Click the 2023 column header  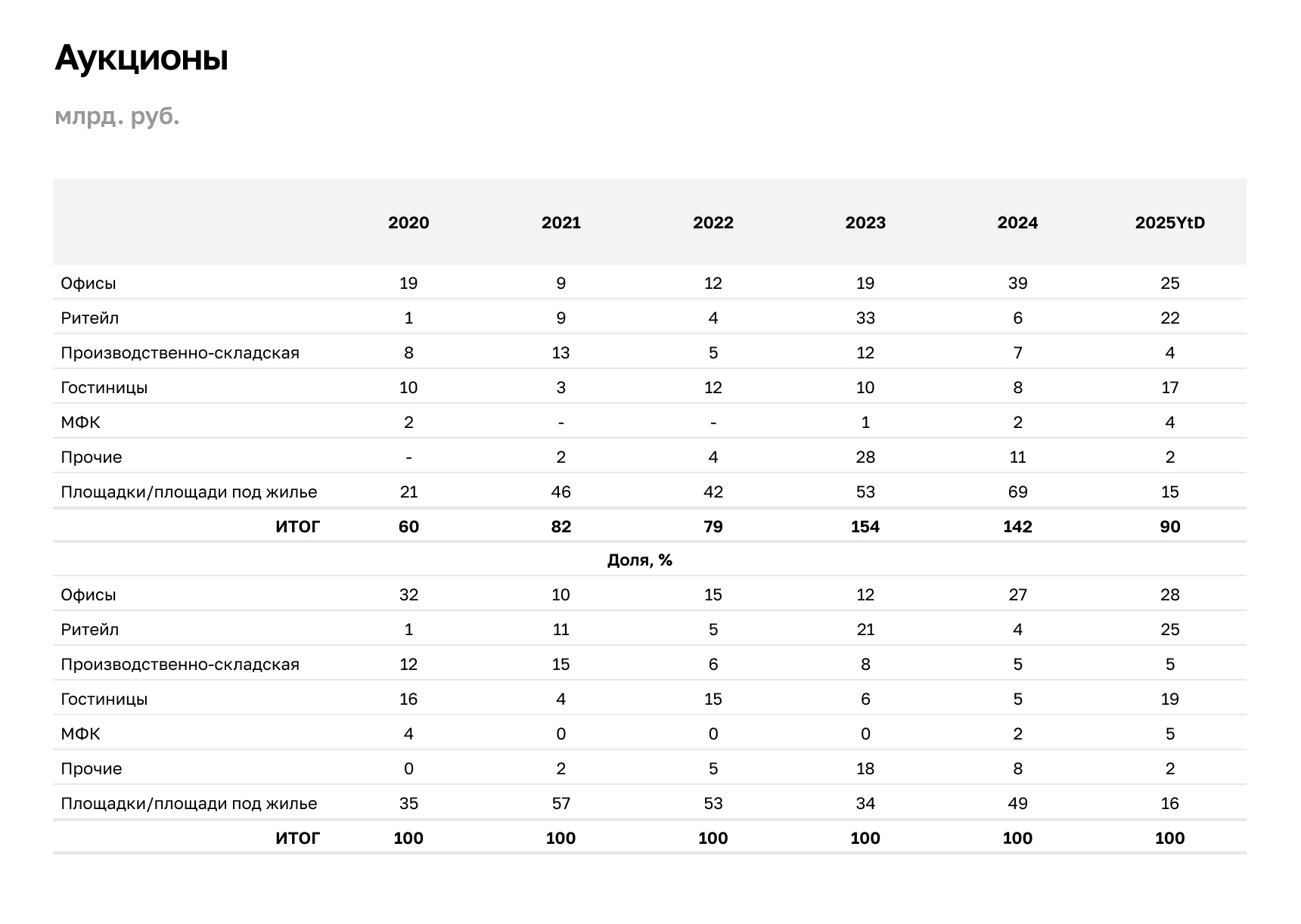point(865,222)
